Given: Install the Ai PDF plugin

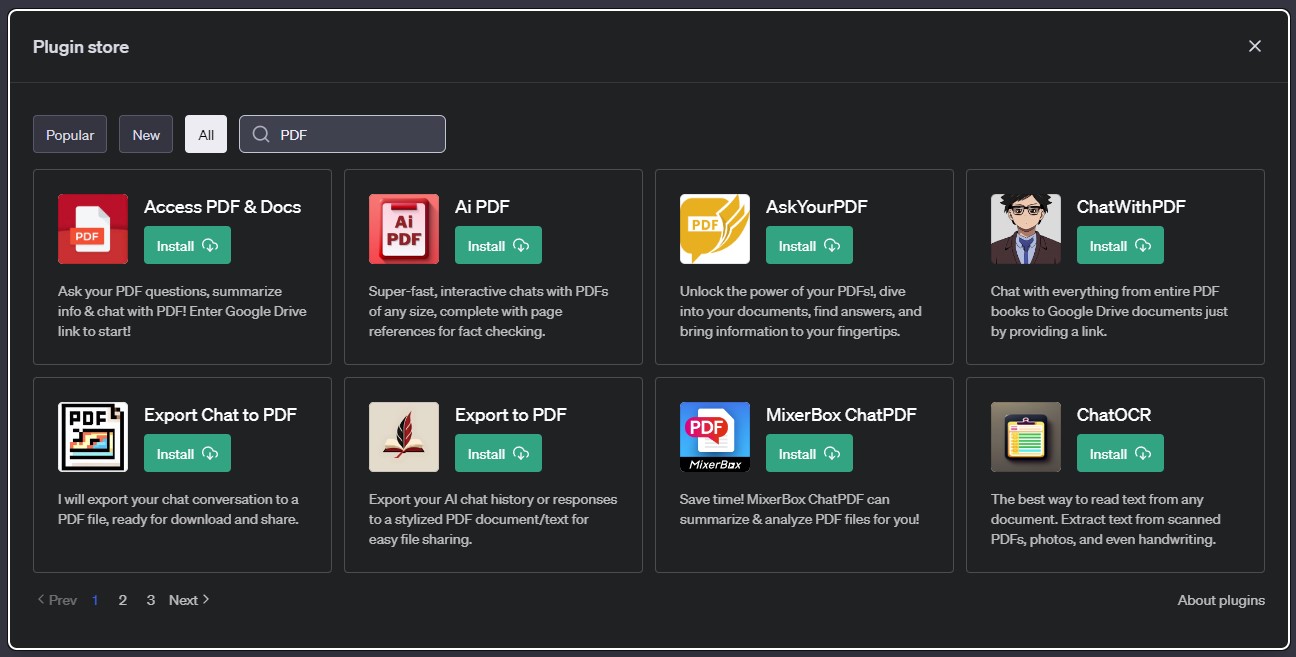Looking at the screenshot, I should [x=498, y=246].
